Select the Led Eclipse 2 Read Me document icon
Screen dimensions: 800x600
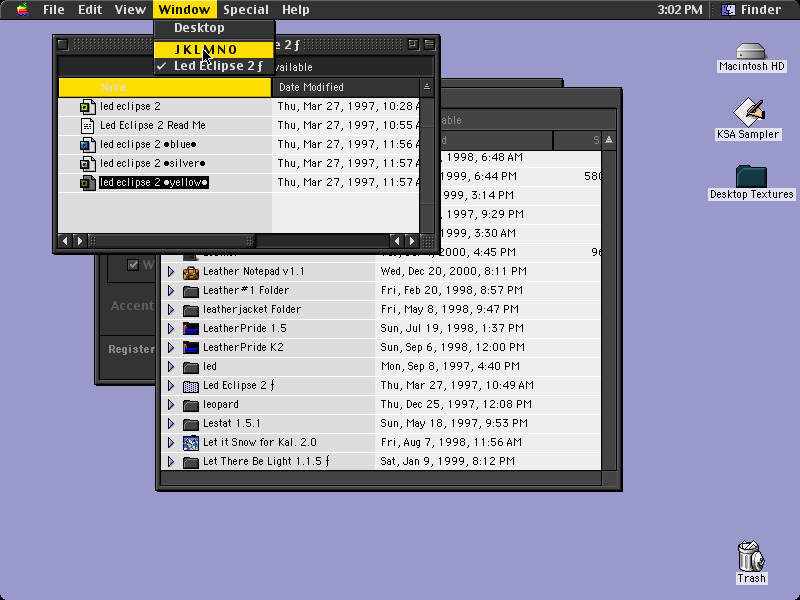87,126
